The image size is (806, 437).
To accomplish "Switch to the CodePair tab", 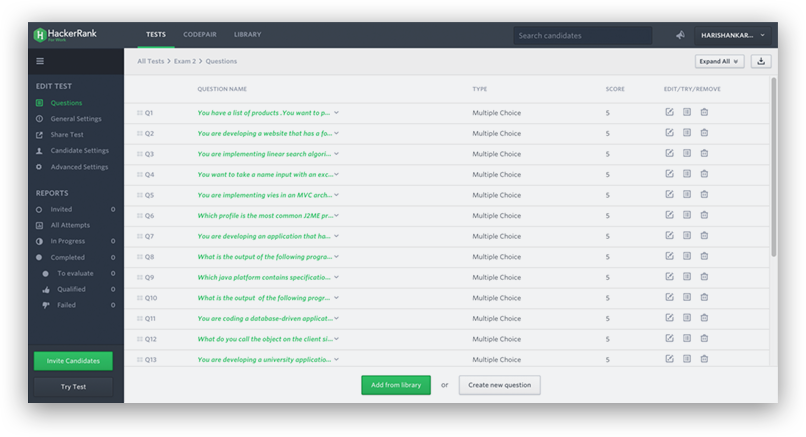I will click(200, 35).
